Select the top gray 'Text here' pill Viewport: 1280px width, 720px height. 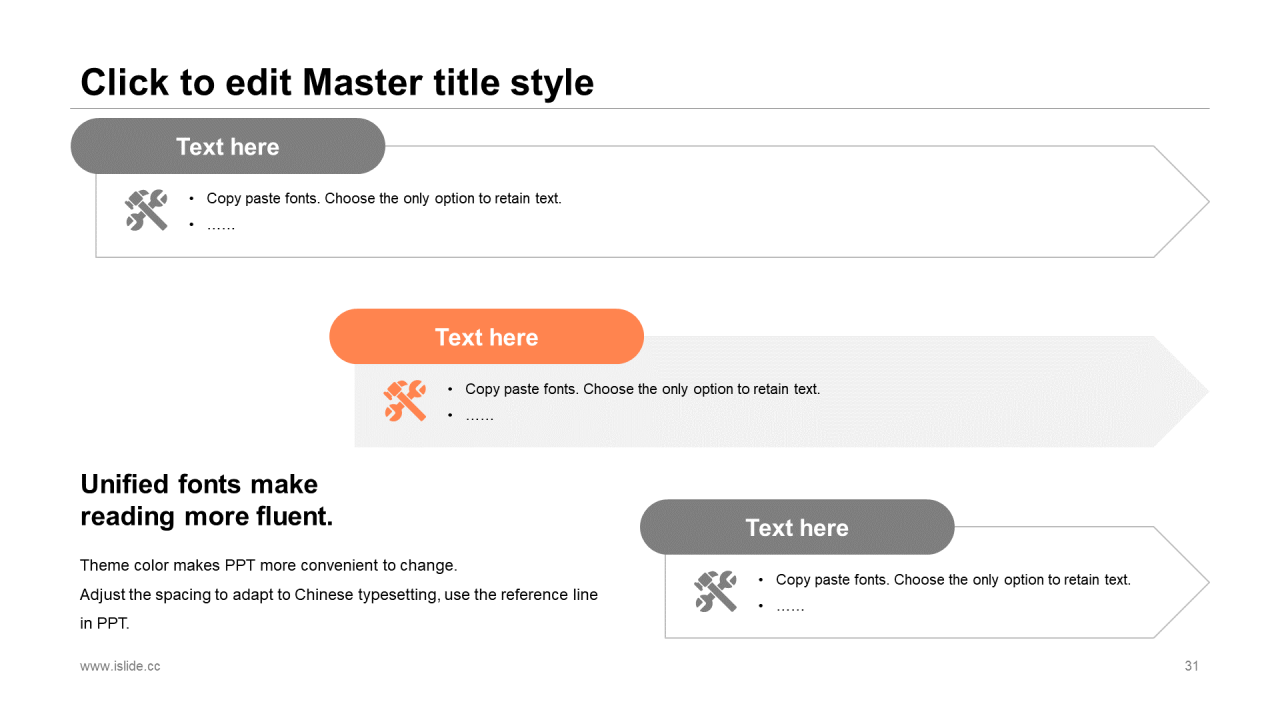point(228,146)
